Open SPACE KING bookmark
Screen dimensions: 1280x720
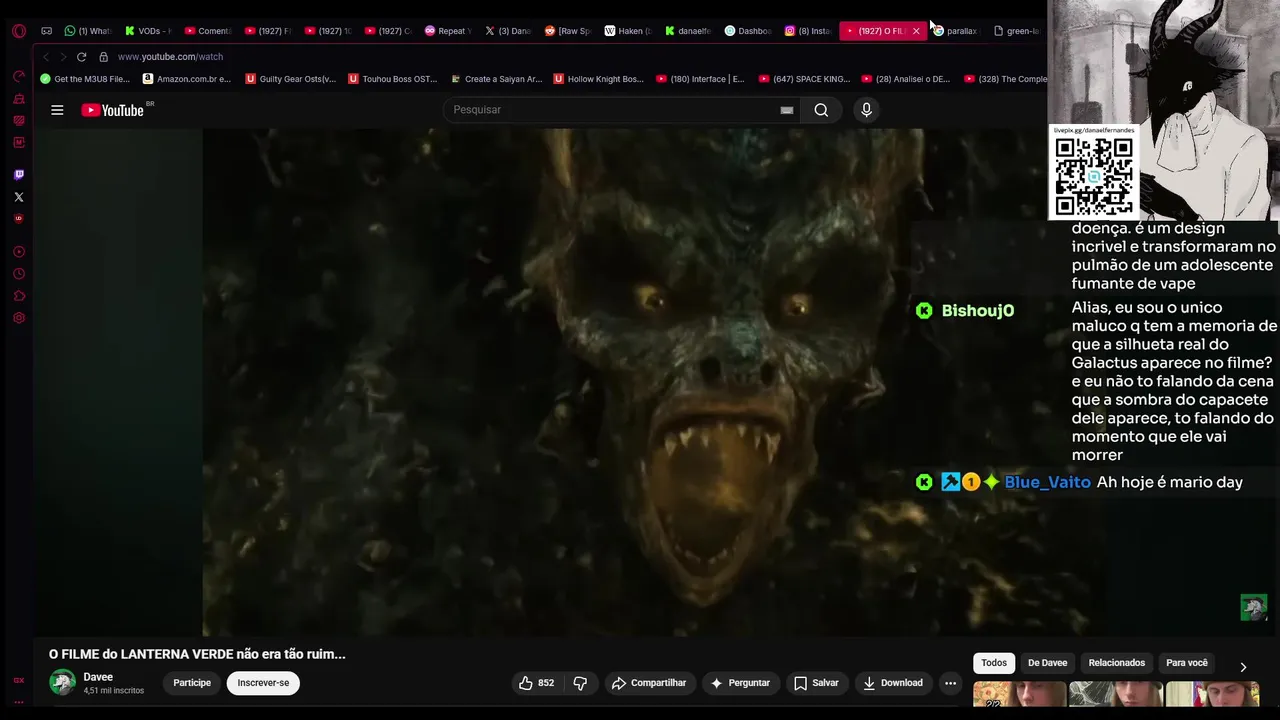(805, 79)
